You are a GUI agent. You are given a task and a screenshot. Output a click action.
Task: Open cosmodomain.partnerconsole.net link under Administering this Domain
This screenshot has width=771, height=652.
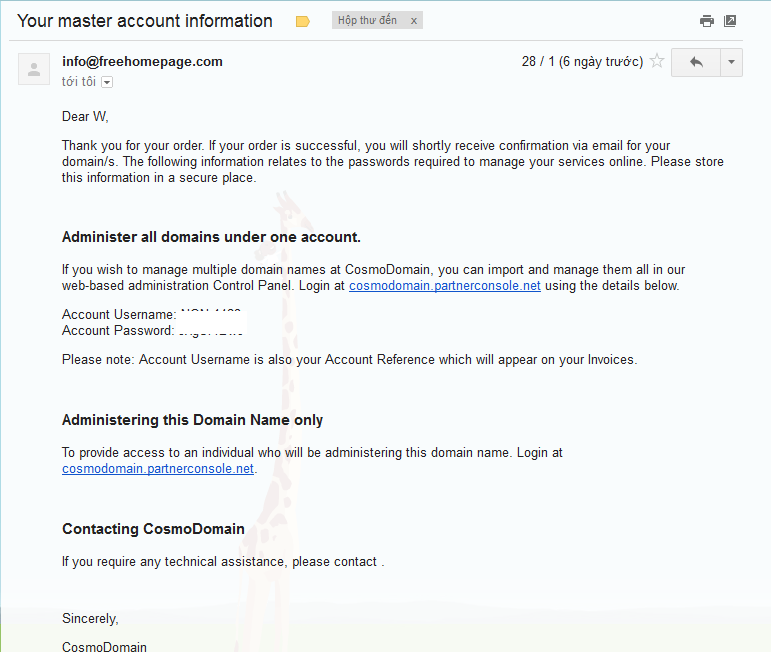pos(158,469)
